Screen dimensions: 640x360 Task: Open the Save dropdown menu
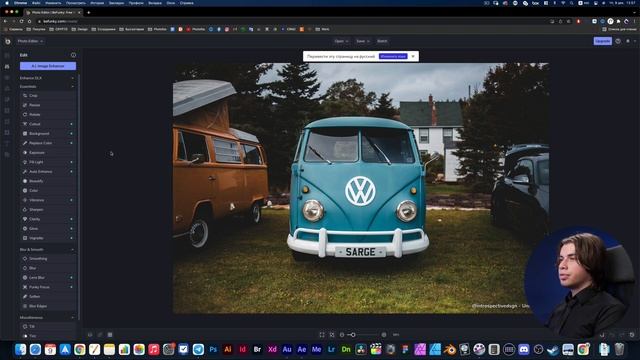click(362, 41)
